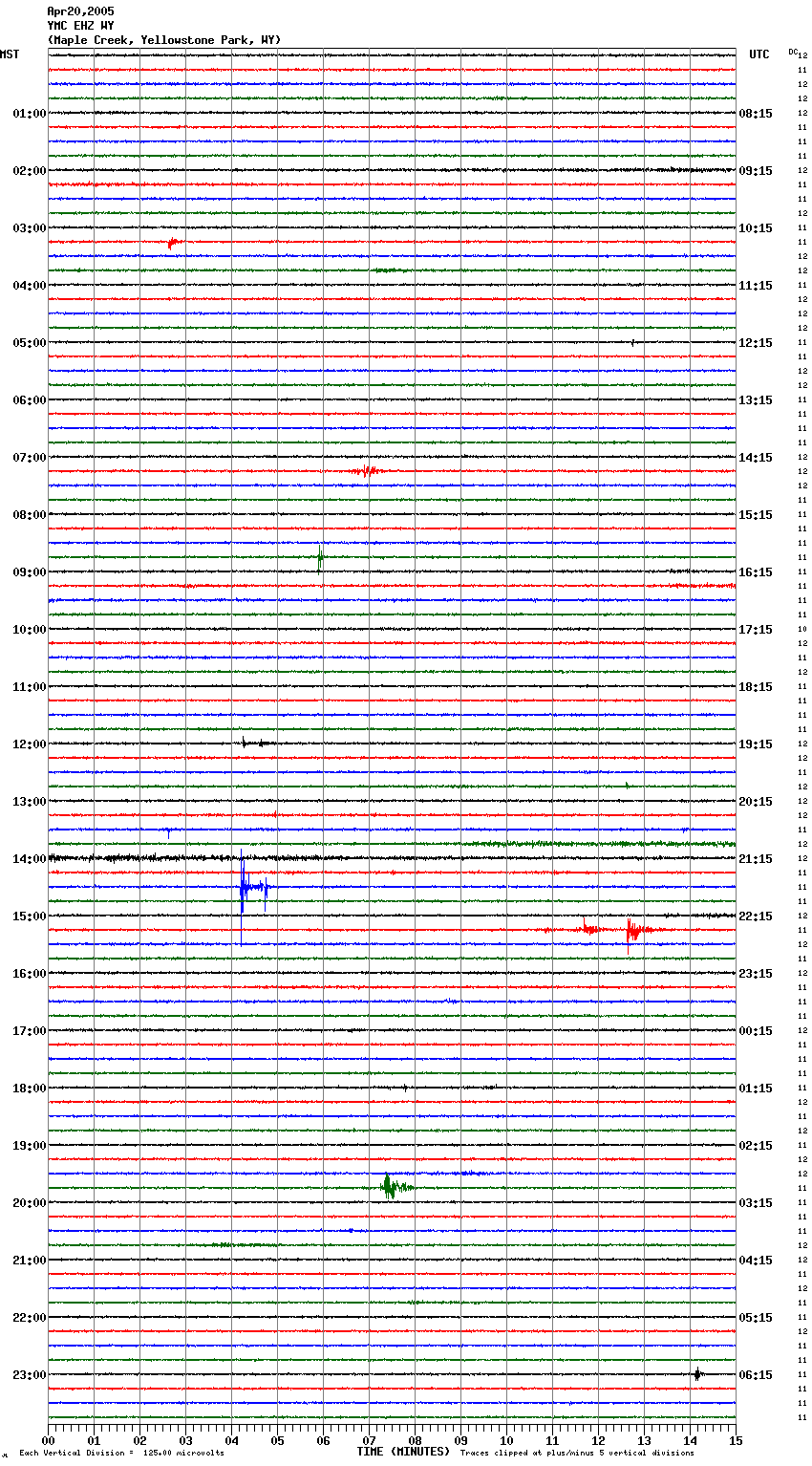Click the 10:15 UTC time label
Viewport: 812px width, 1466px height.
[756, 228]
